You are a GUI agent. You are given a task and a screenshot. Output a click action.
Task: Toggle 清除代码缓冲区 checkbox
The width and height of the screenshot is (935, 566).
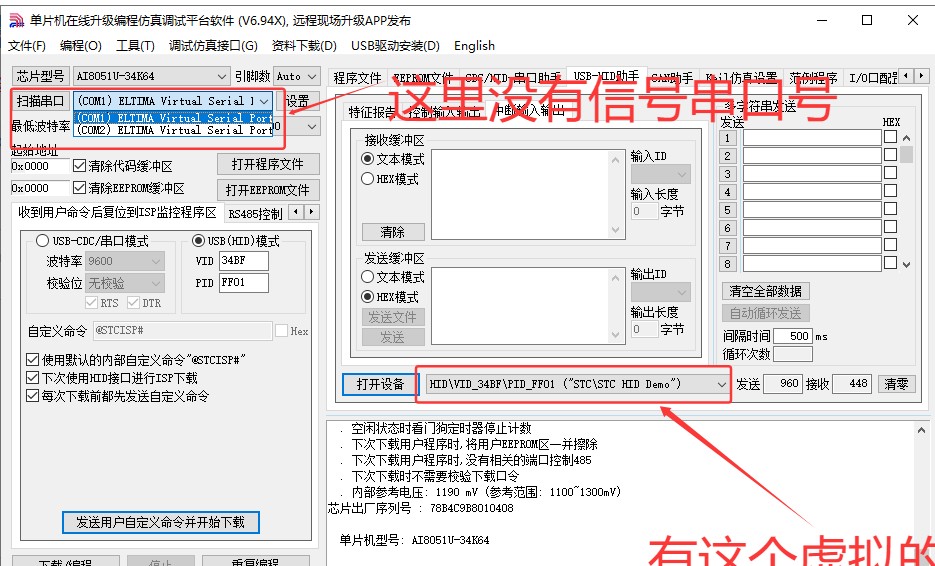[79, 166]
